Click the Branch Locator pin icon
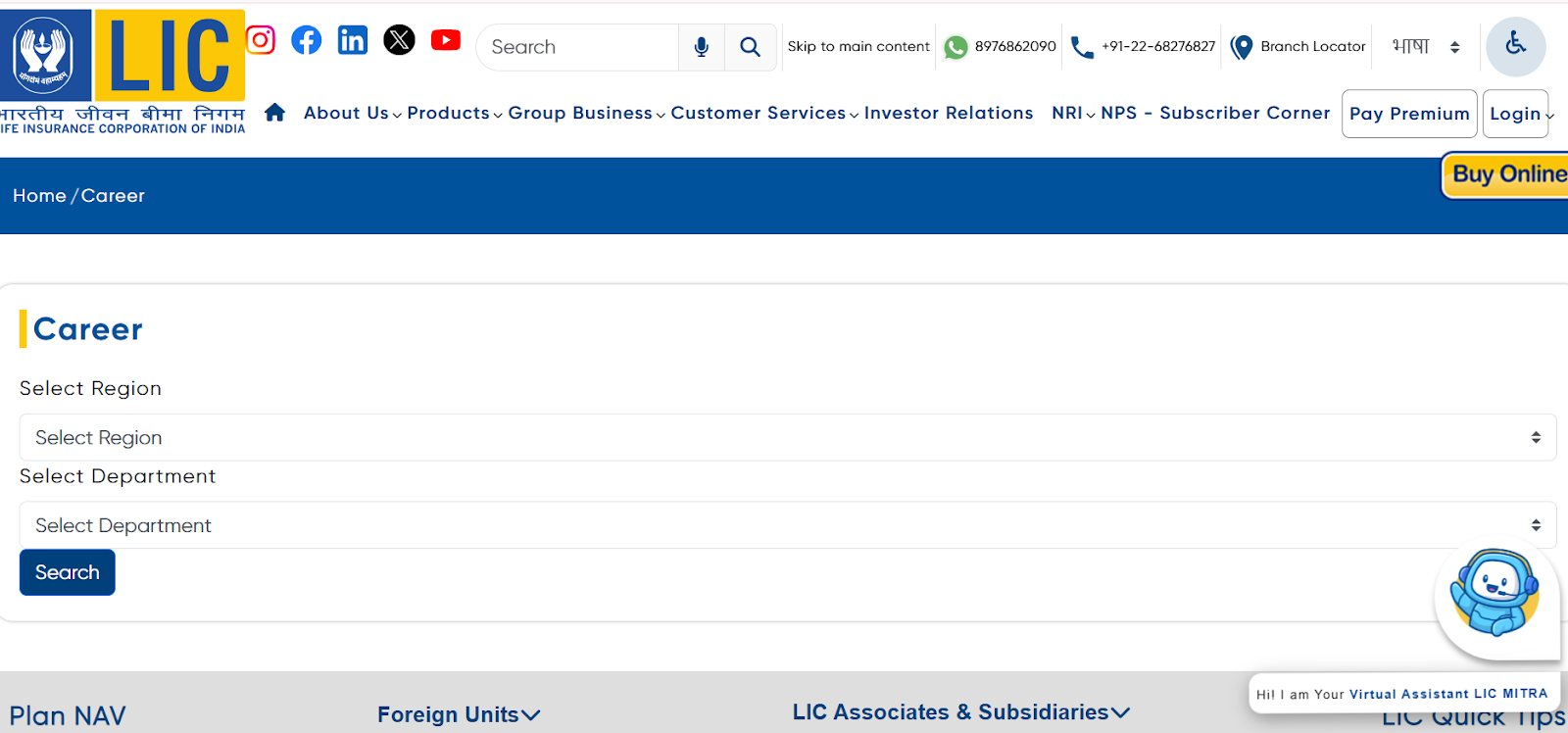The image size is (1568, 733). 1242,47
